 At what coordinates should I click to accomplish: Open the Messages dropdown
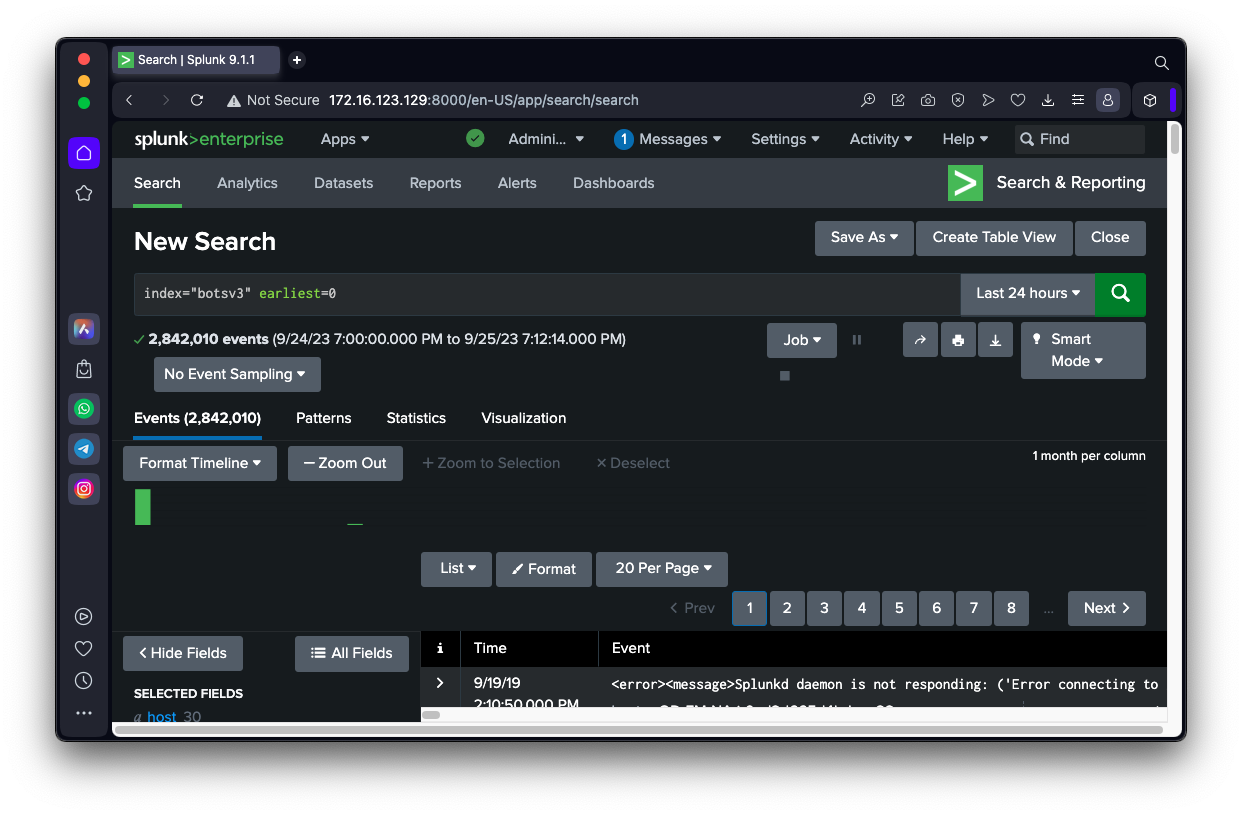click(x=668, y=139)
